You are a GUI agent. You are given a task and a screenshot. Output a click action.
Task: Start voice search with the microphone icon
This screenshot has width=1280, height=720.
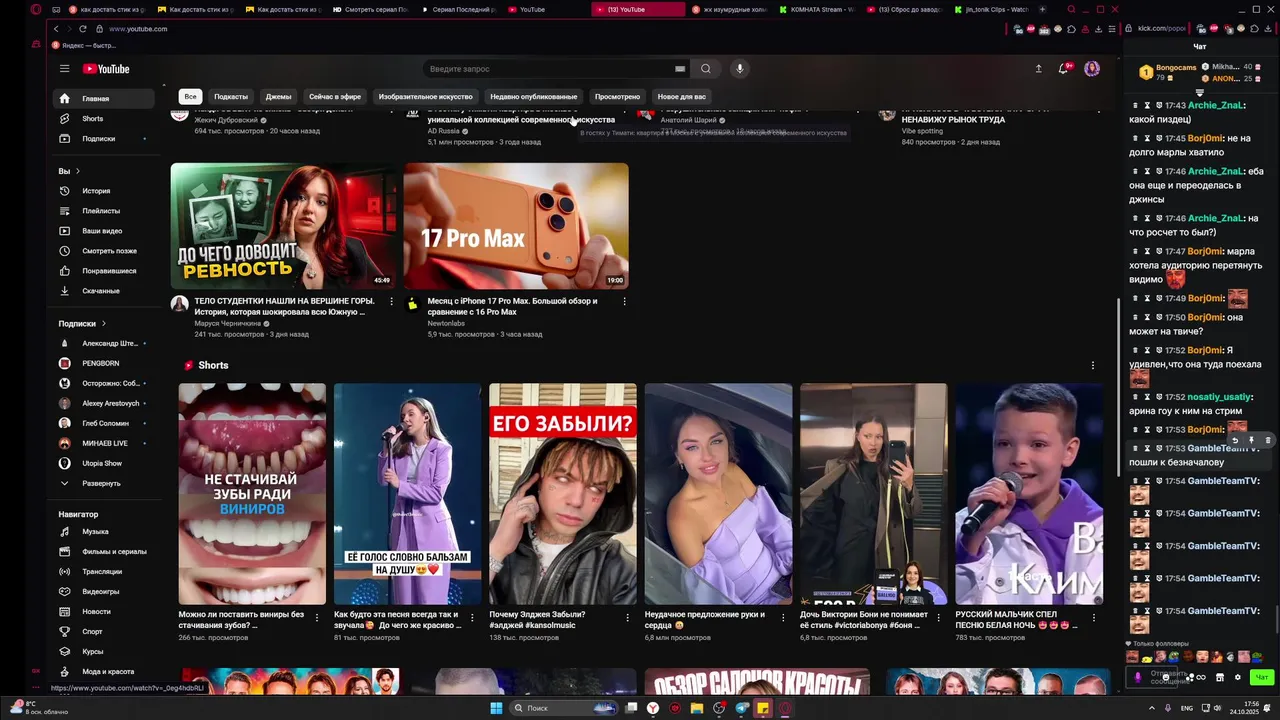click(x=740, y=69)
